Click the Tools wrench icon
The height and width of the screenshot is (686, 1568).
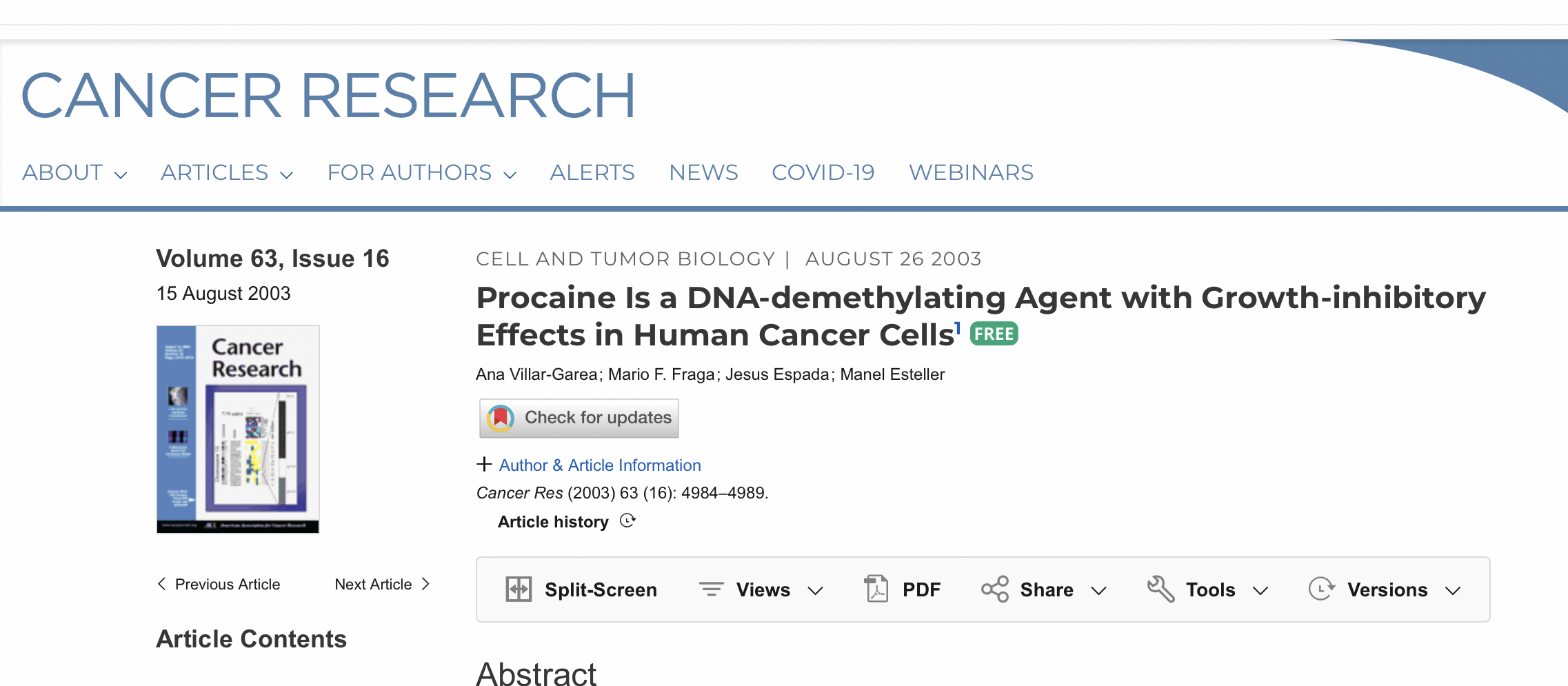tap(1160, 589)
